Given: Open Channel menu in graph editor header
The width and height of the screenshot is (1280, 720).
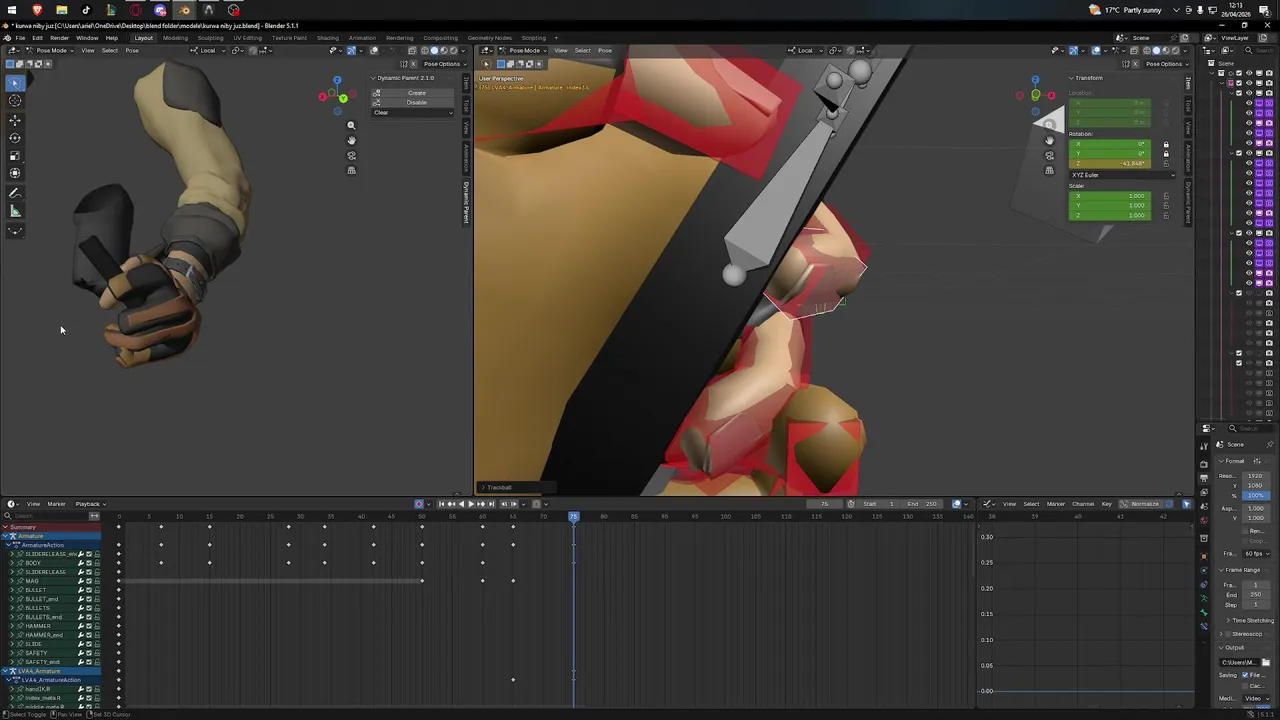Looking at the screenshot, I should point(1083,504).
